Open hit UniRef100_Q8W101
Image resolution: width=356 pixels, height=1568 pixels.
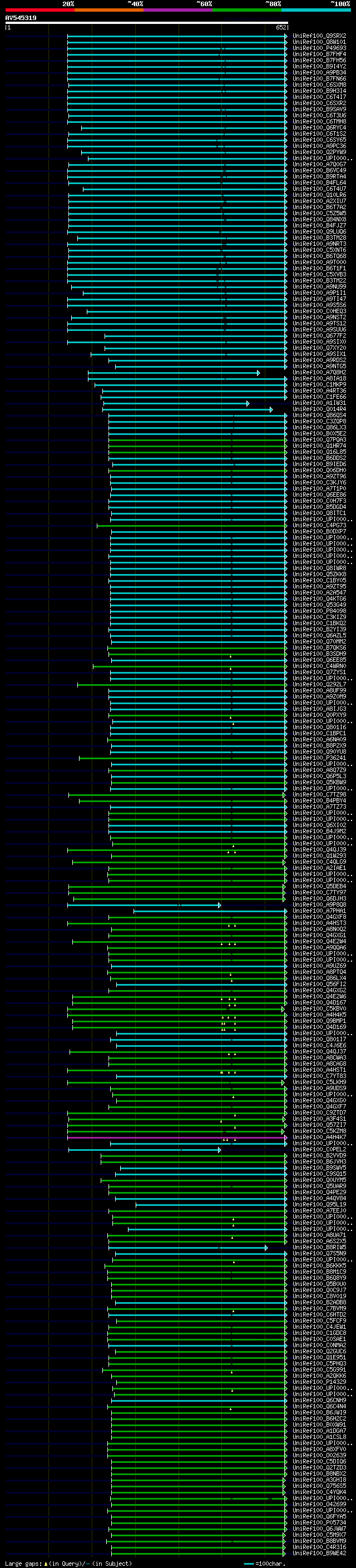coord(319,42)
